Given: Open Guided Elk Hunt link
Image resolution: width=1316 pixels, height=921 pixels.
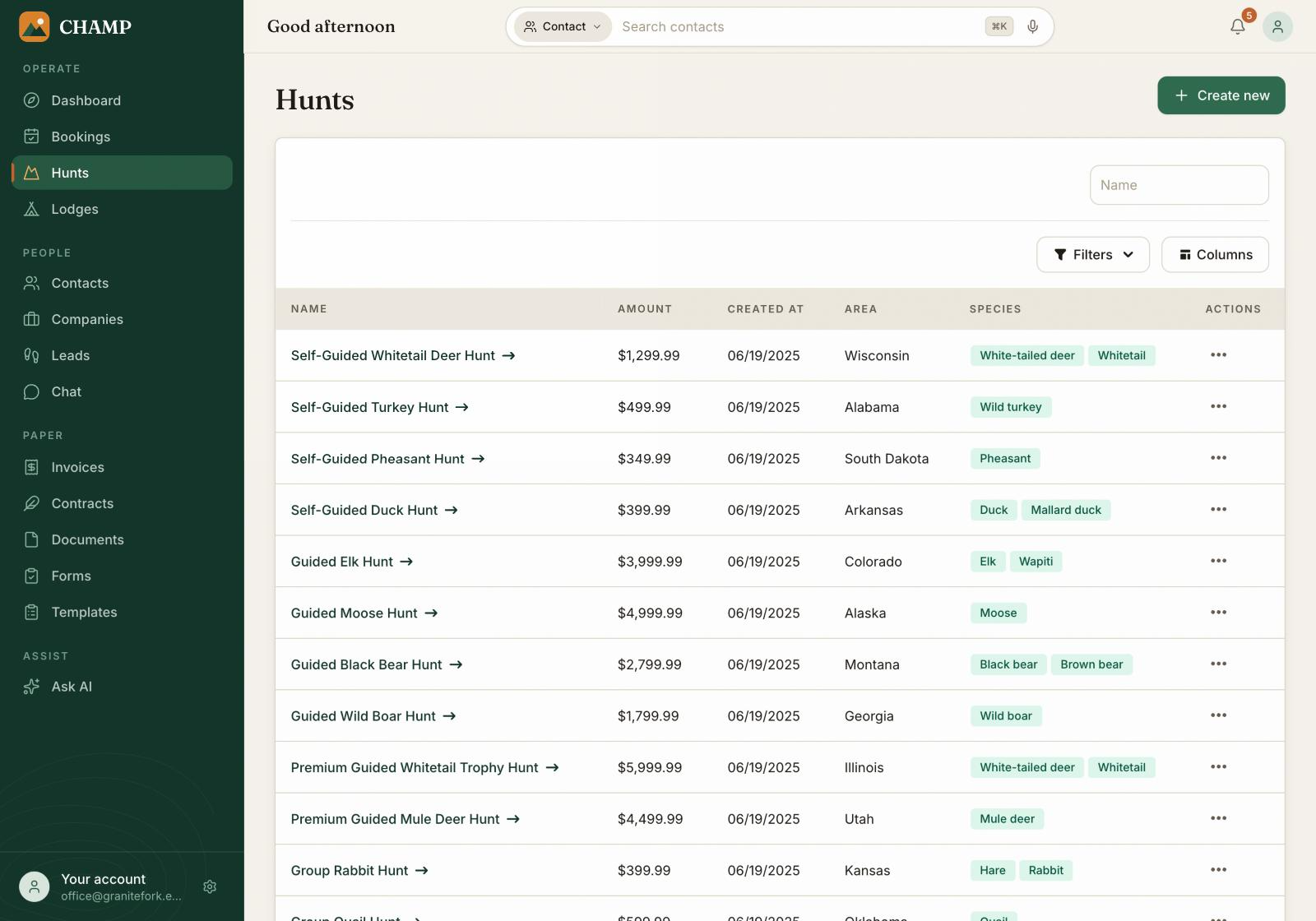Looking at the screenshot, I should tap(352, 562).
